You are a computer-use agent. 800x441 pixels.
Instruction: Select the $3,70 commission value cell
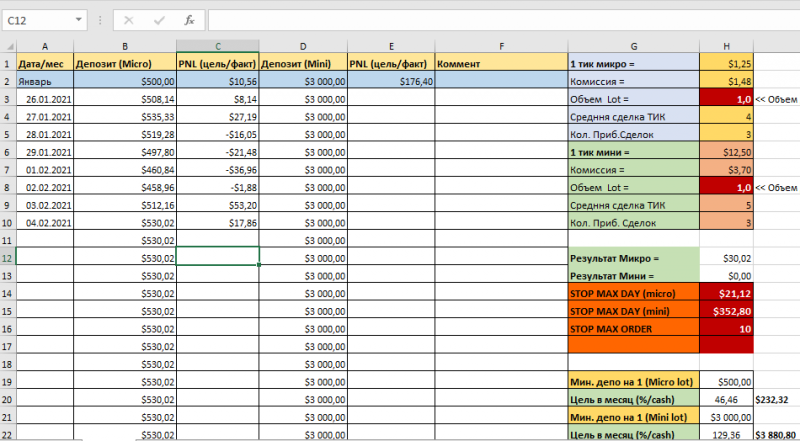727,170
